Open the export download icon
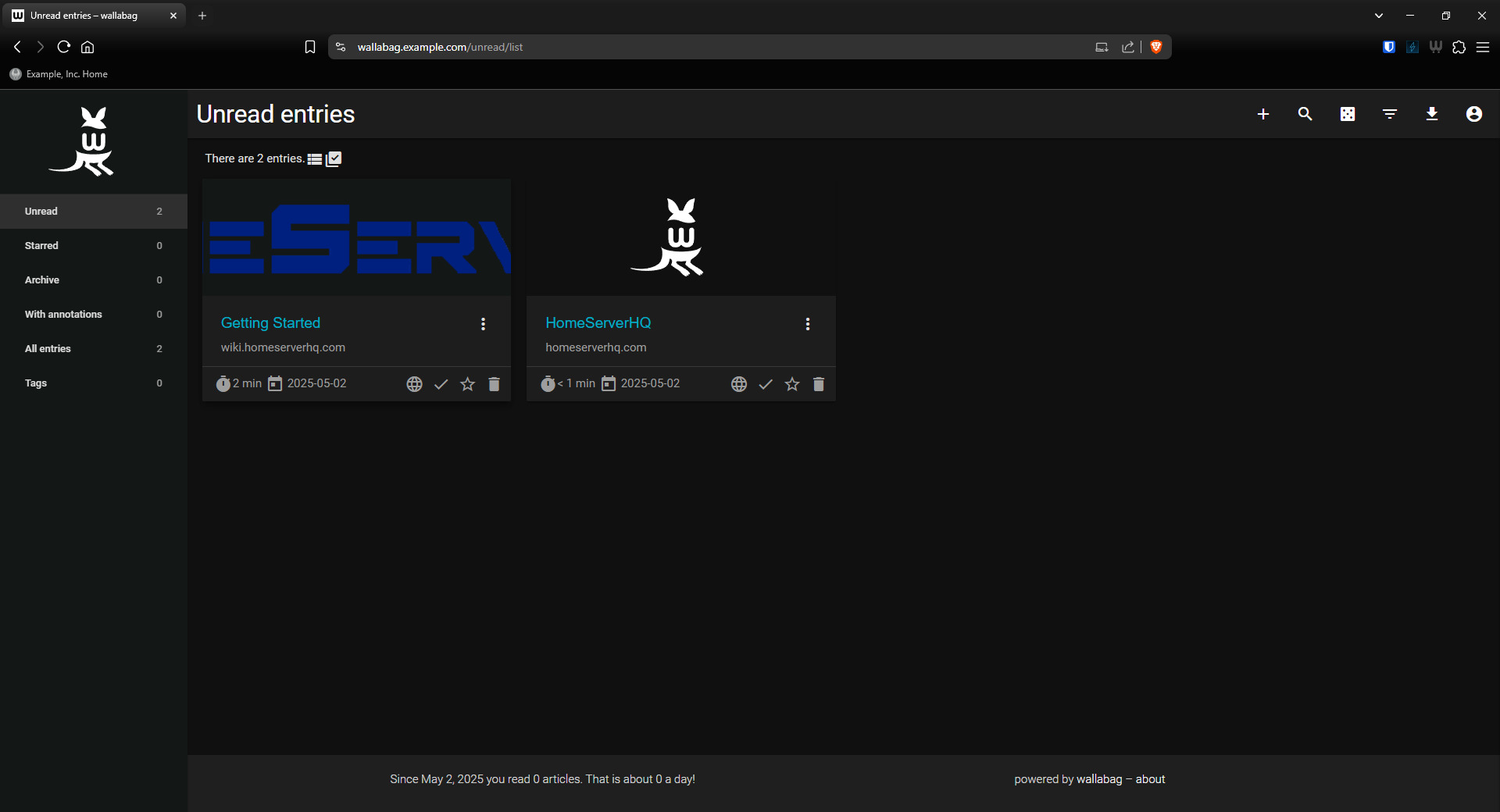Screen dimensions: 1500x812 tap(1432, 114)
